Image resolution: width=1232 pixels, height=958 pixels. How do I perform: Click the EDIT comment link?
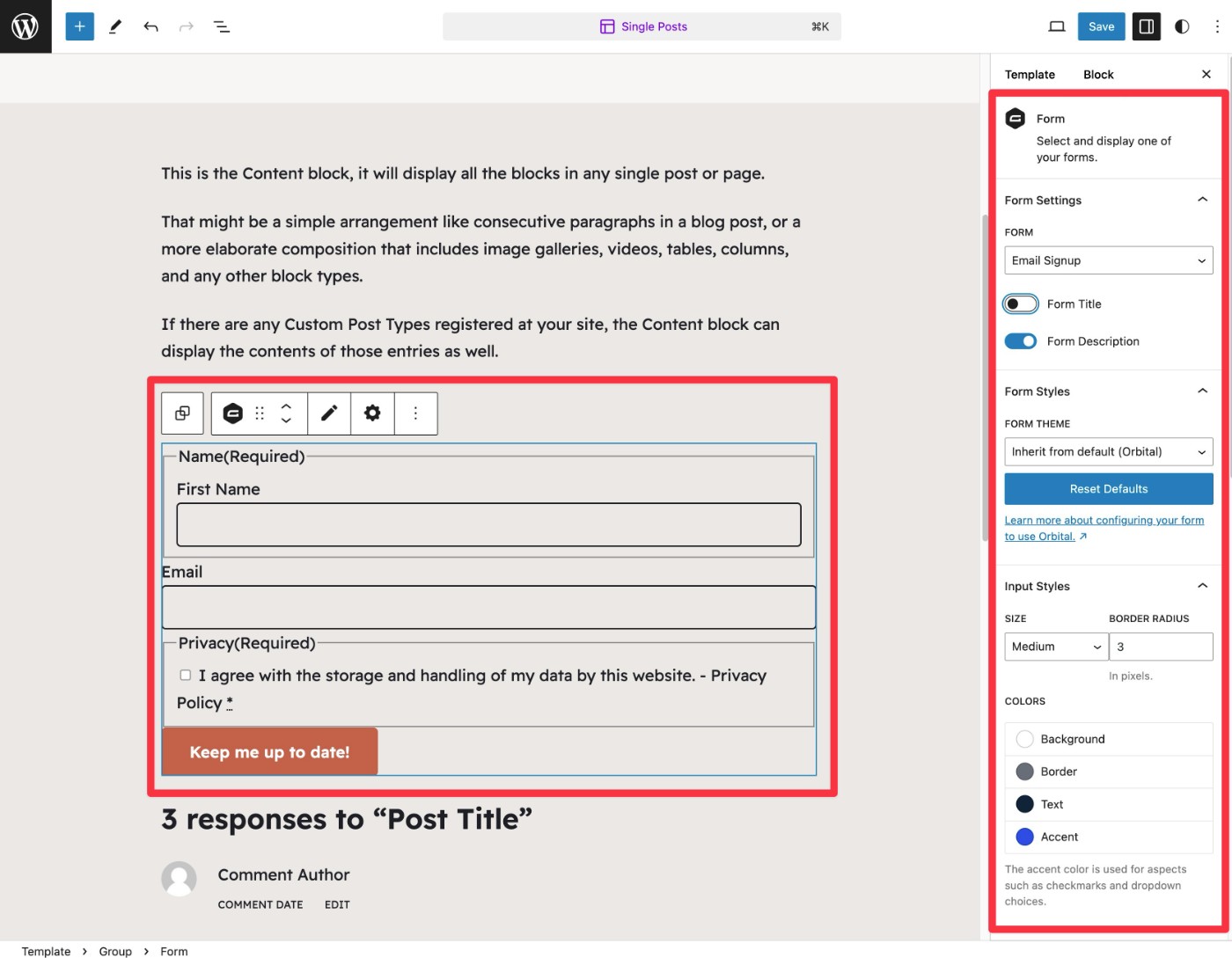pos(337,904)
